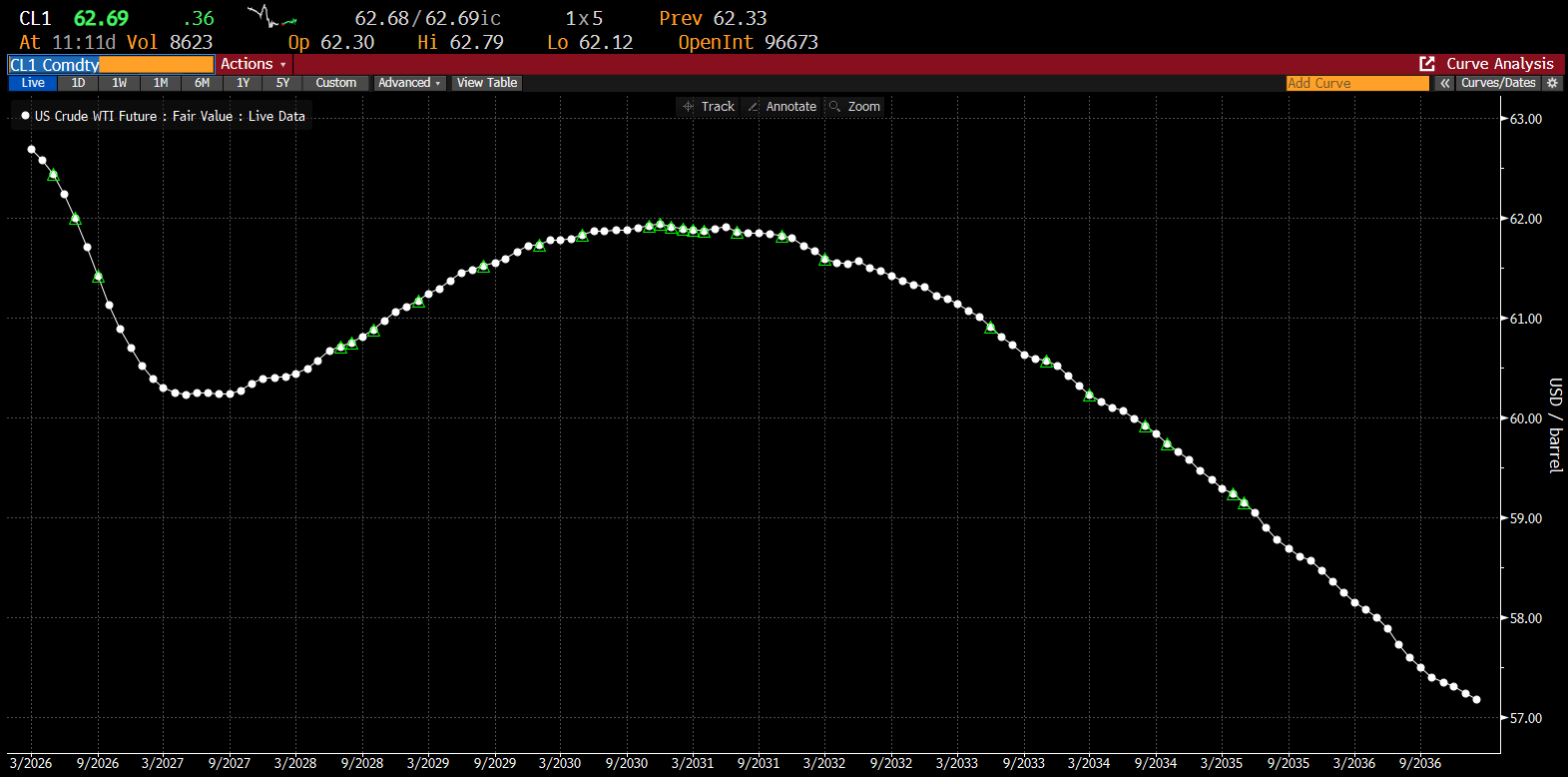Screen dimensions: 1568x777
Task: Click the Hi 62.79 high price
Action: tap(460, 42)
